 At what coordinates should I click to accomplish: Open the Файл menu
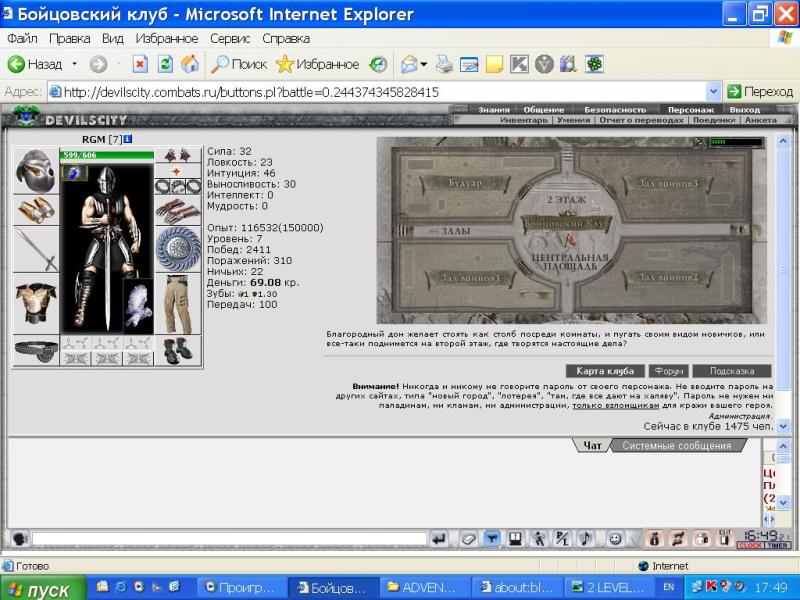click(x=22, y=38)
